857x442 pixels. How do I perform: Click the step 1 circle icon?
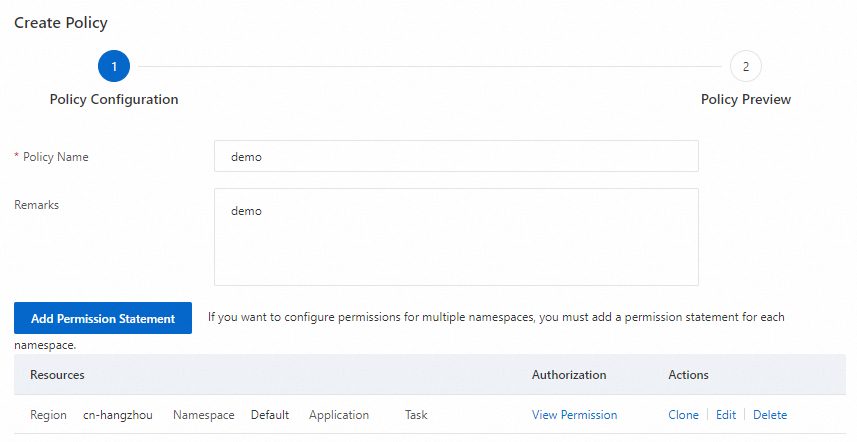(x=114, y=67)
